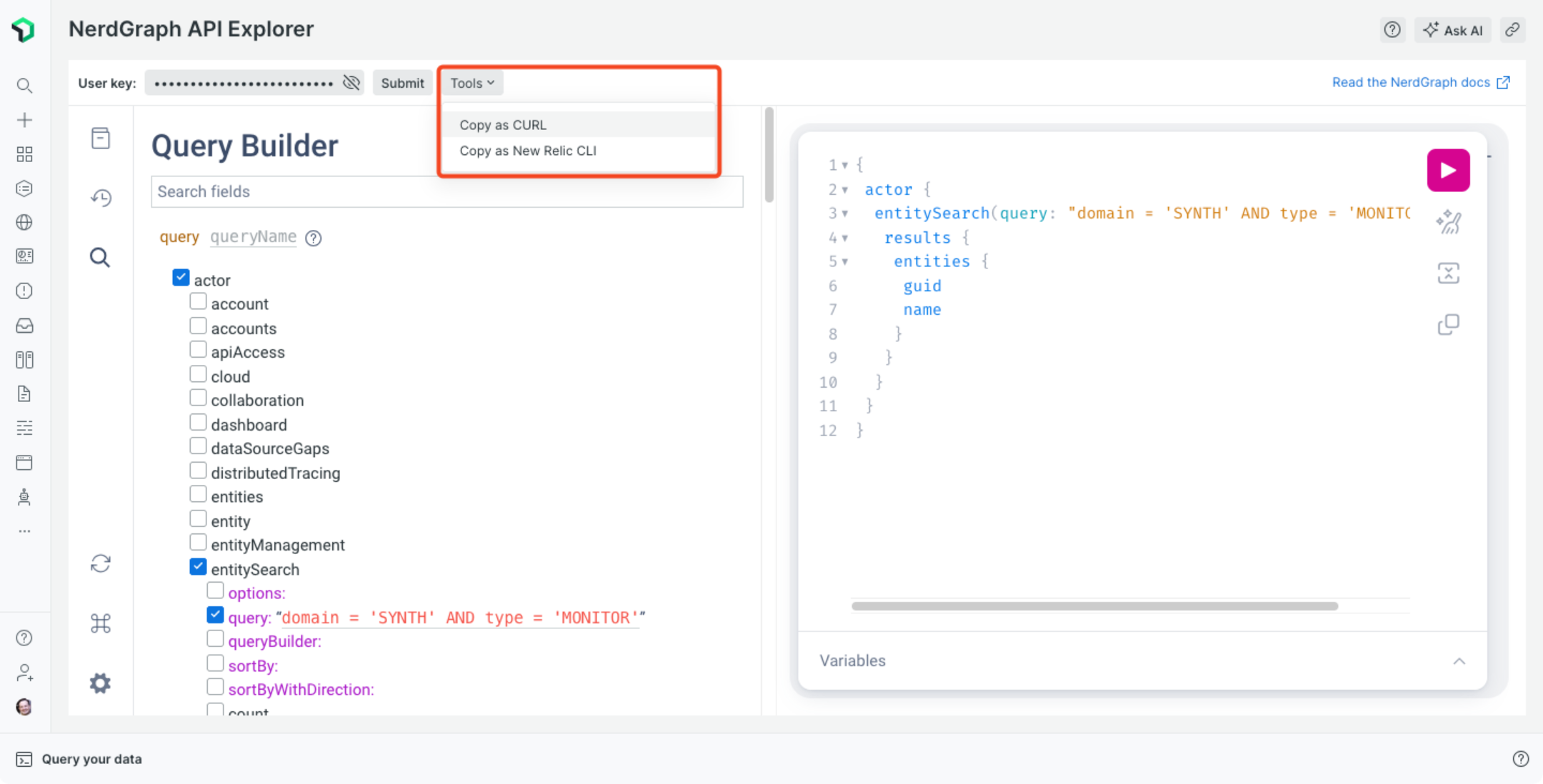Focus the Search fields input
This screenshot has width=1543, height=784.
[x=447, y=191]
